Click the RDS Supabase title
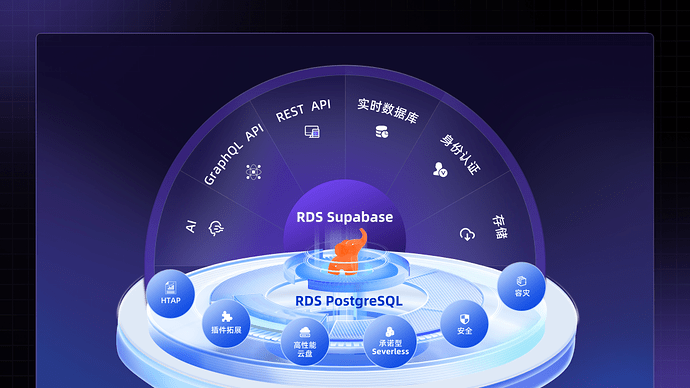This screenshot has width=690, height=388. point(345,217)
